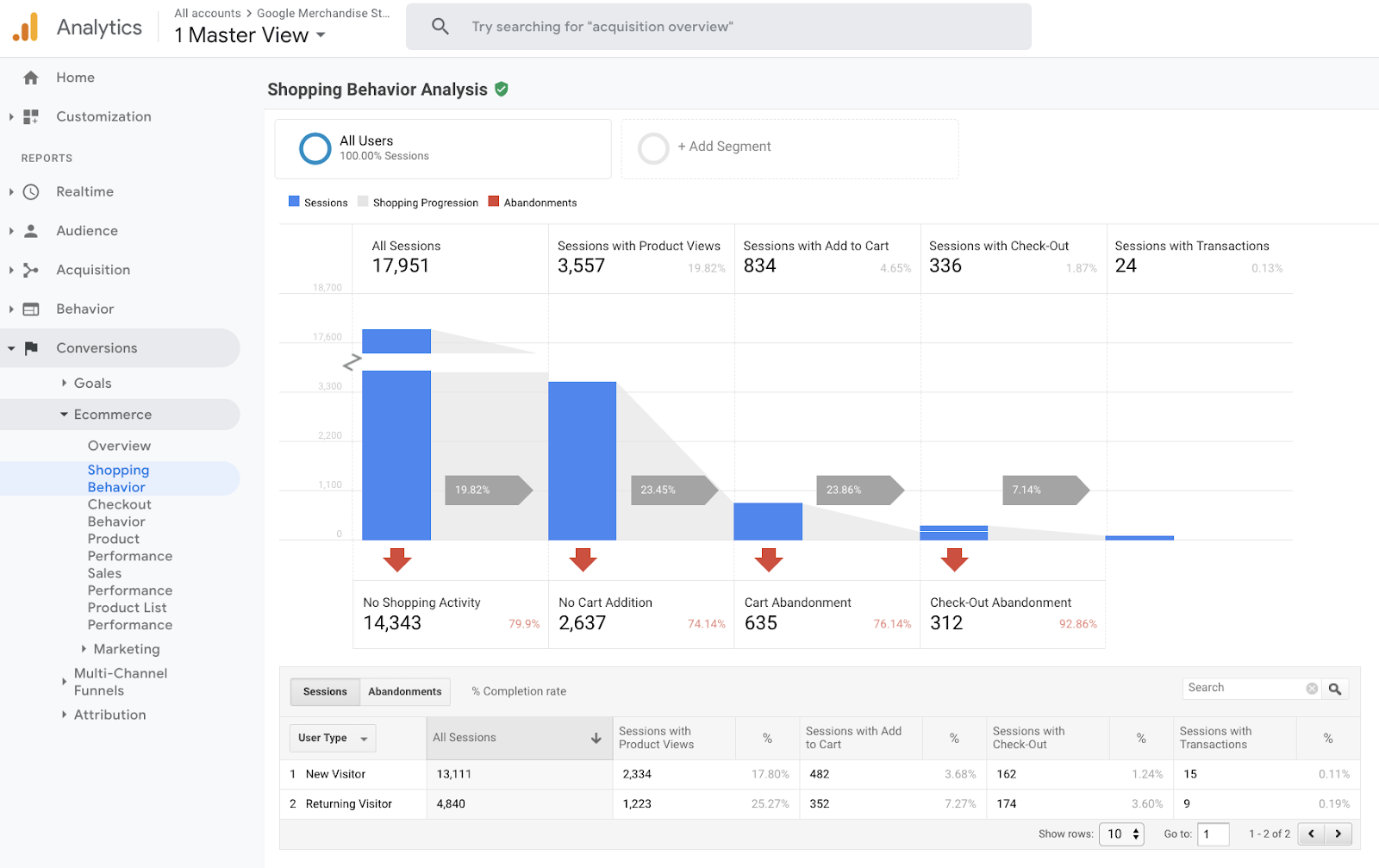The image size is (1379, 868).
Task: Open the Acquisition report icon
Action: (30, 269)
